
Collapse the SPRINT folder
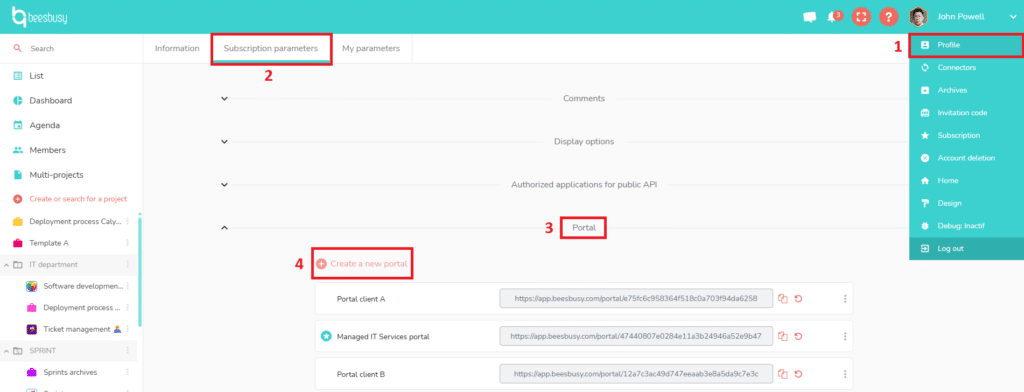6,351
